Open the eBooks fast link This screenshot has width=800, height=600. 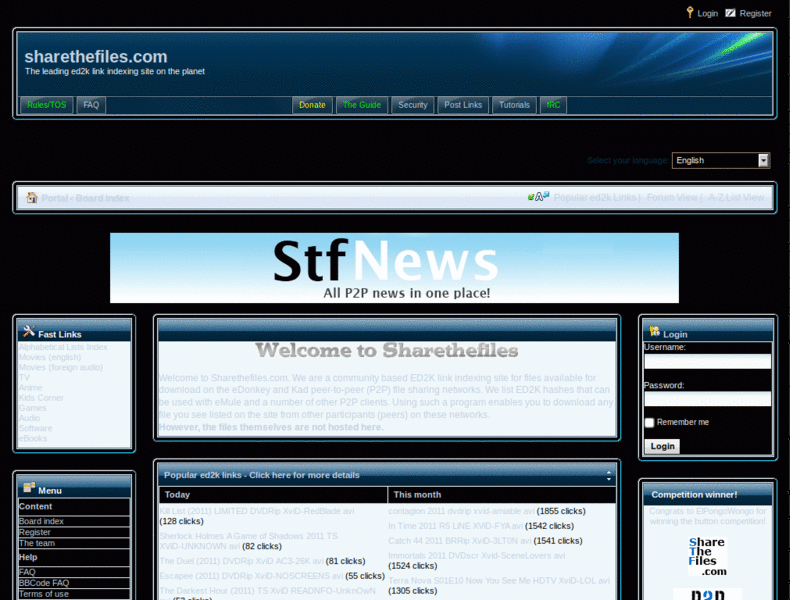click(x=33, y=439)
